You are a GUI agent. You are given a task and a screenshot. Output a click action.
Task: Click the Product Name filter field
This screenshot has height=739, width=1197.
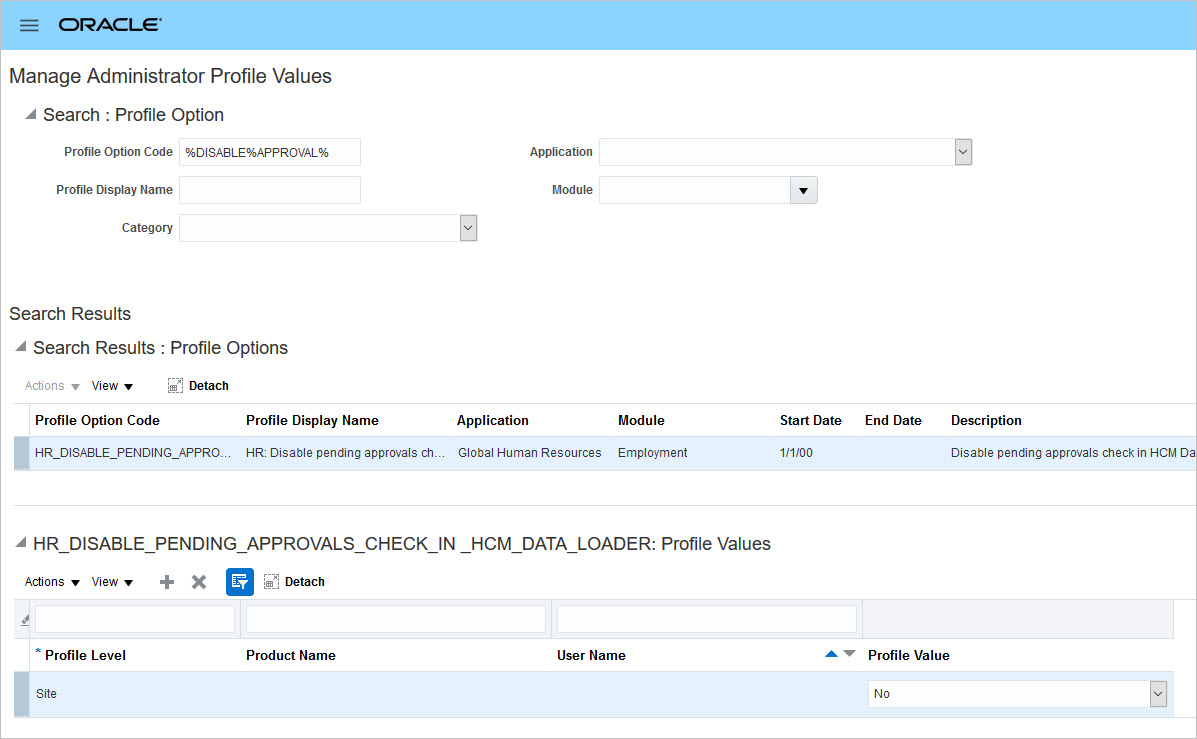[395, 619]
